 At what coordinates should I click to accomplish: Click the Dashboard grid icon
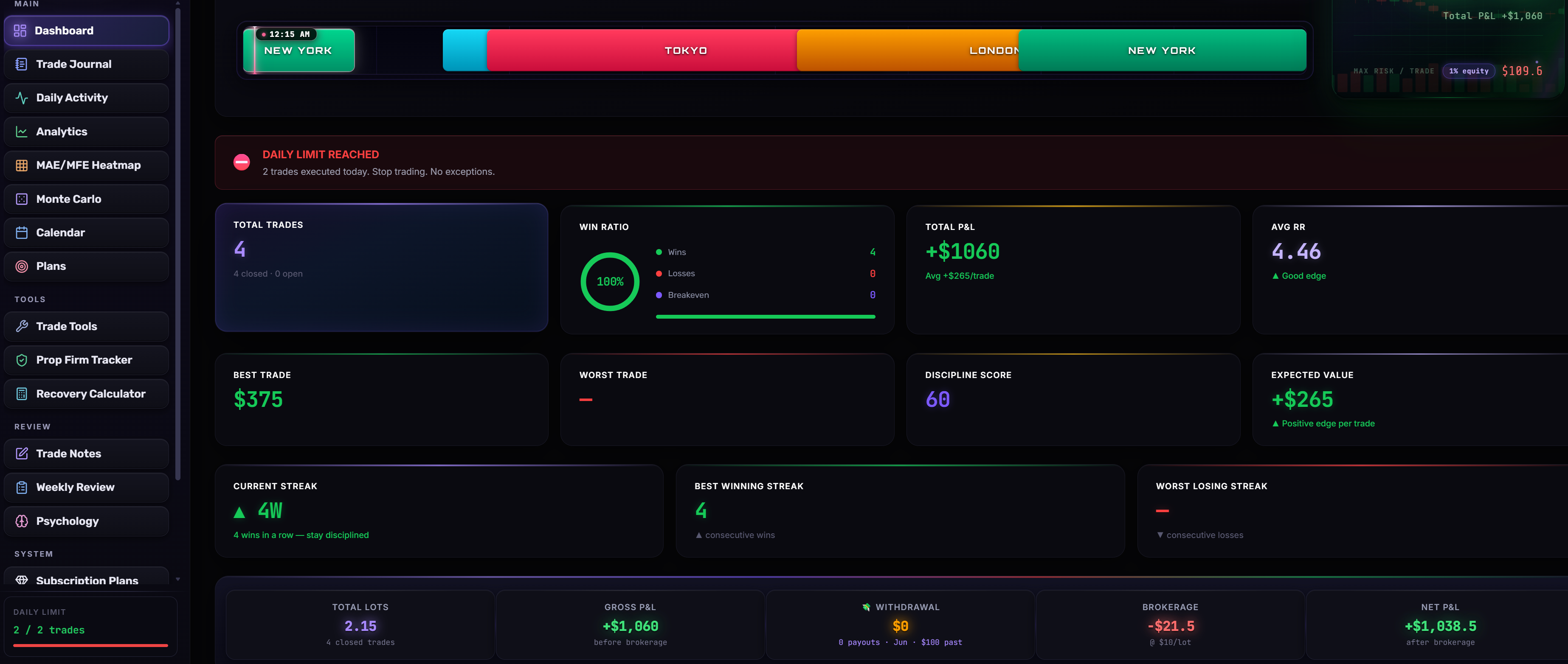[x=20, y=31]
